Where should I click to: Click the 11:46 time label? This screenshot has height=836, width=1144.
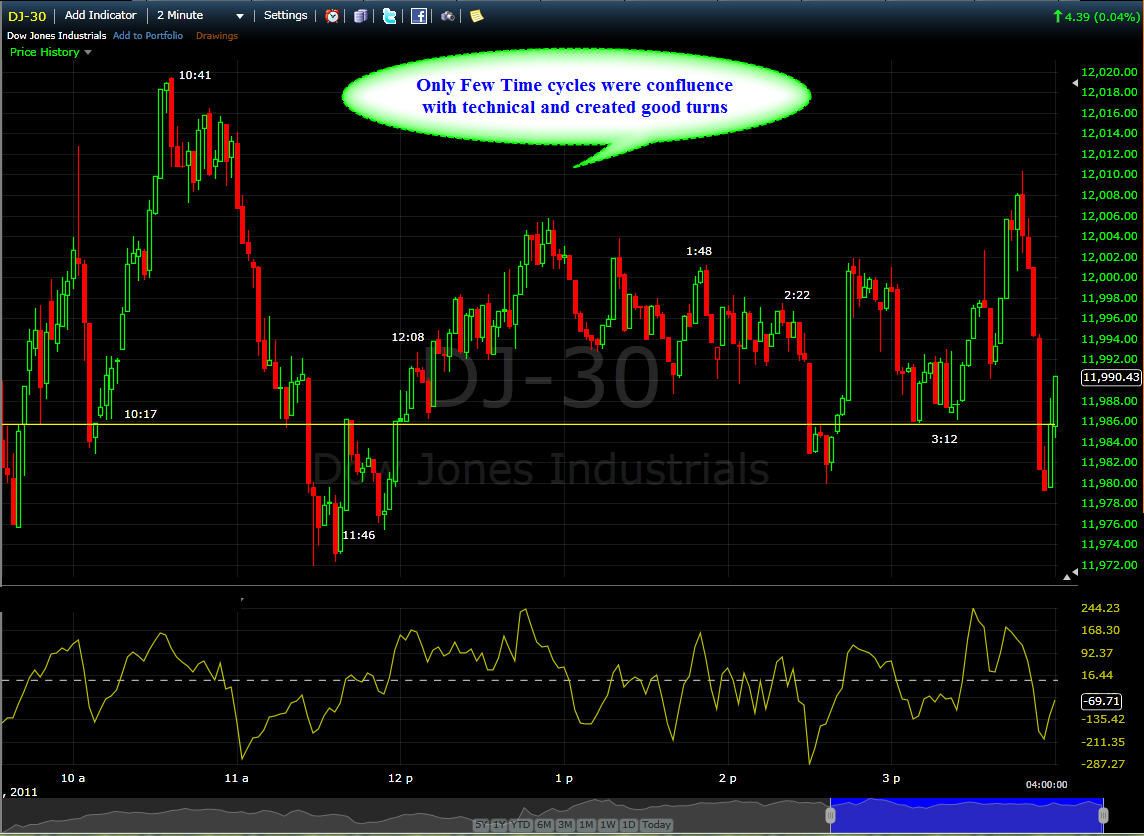[358, 535]
